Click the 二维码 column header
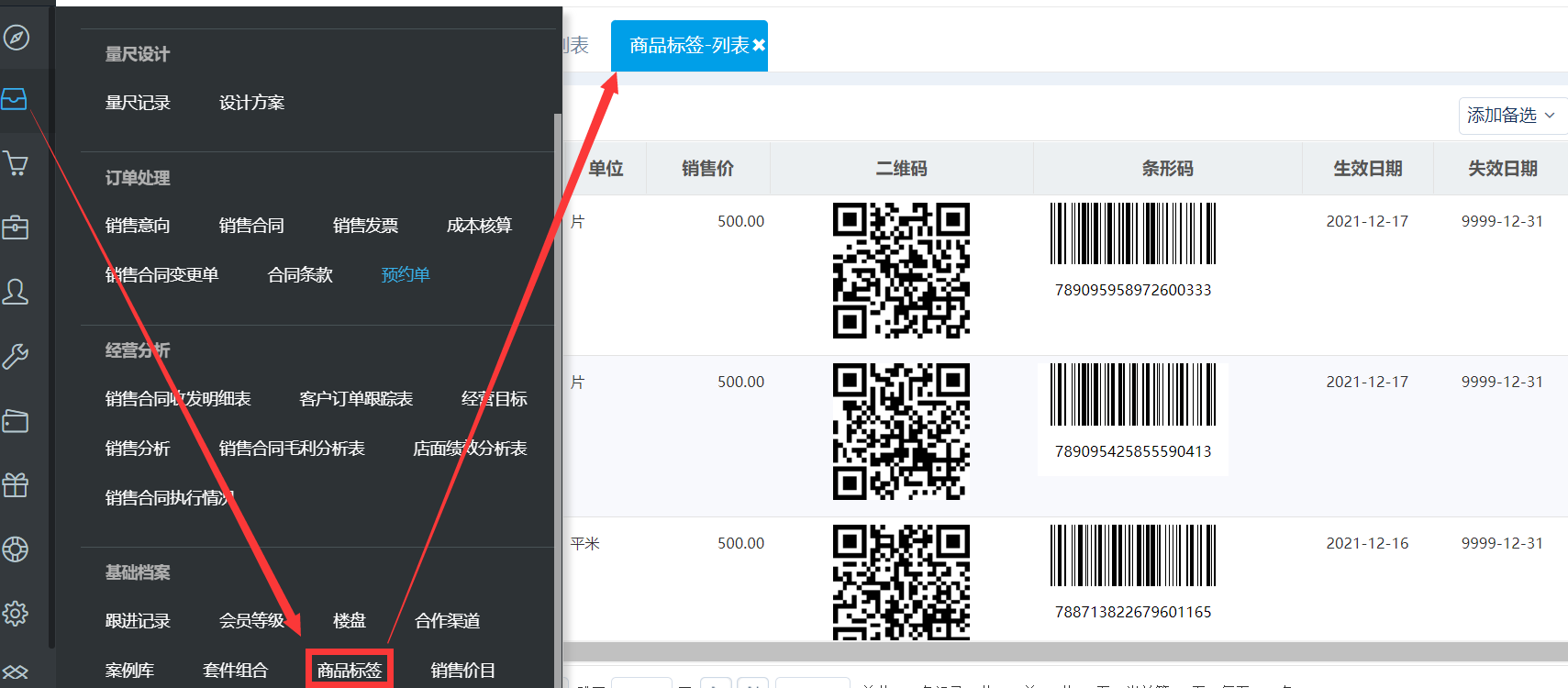 click(901, 169)
